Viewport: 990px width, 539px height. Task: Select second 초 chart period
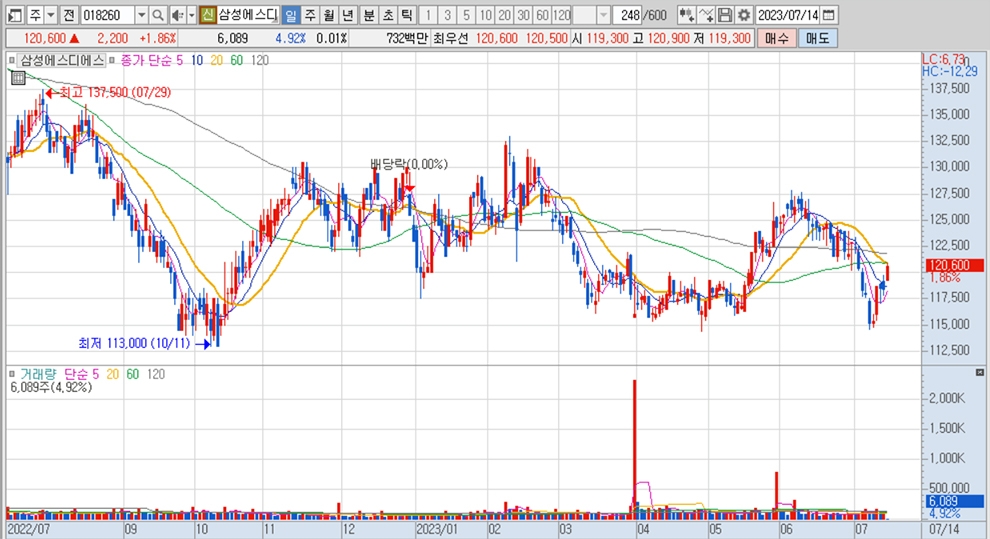click(388, 15)
